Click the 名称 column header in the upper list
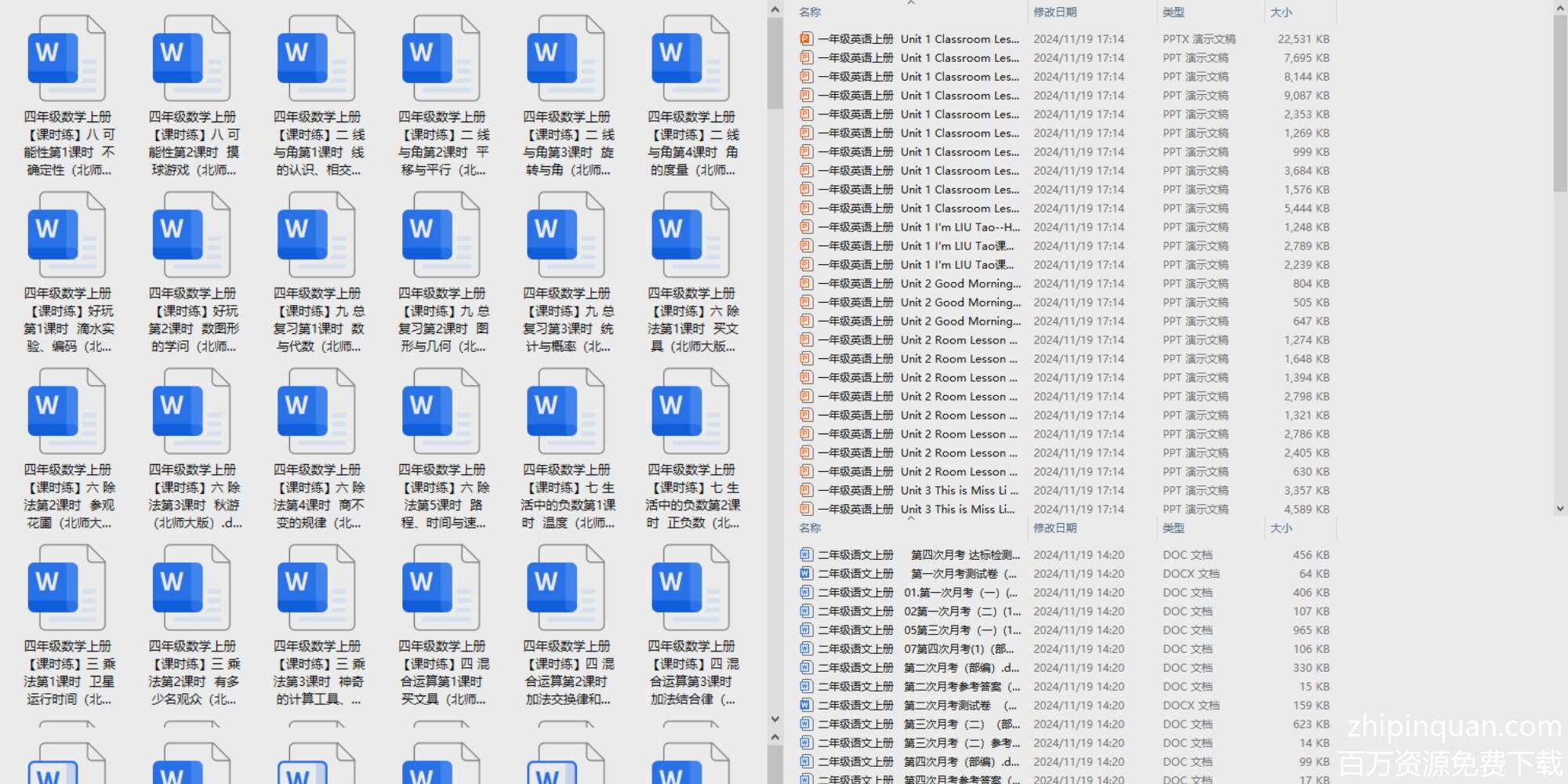1568x784 pixels. pos(810,12)
